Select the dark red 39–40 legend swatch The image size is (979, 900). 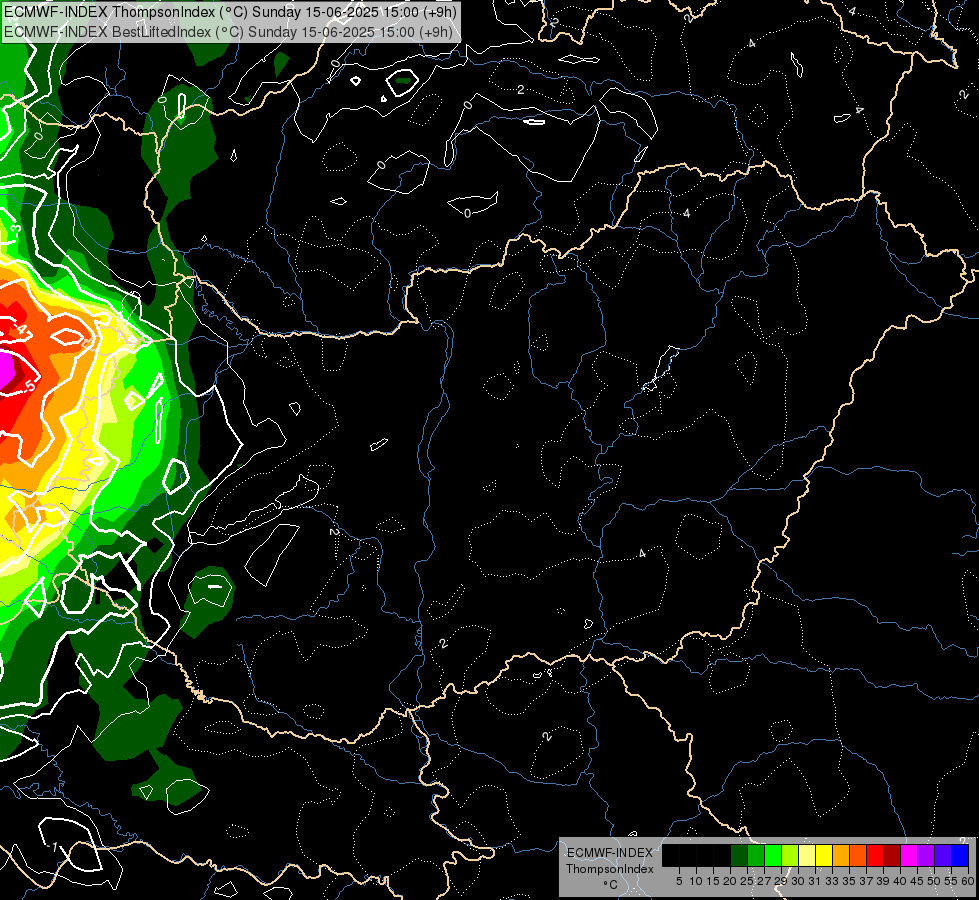[x=892, y=855]
